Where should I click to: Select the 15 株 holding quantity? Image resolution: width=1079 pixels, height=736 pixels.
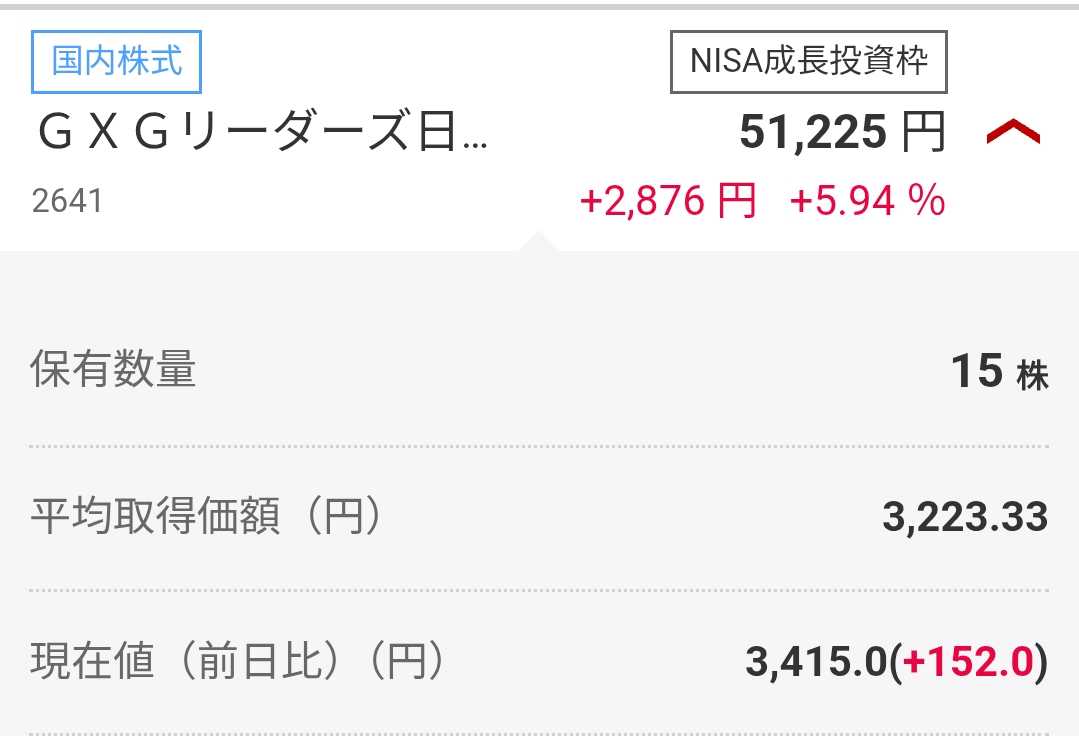[1000, 372]
